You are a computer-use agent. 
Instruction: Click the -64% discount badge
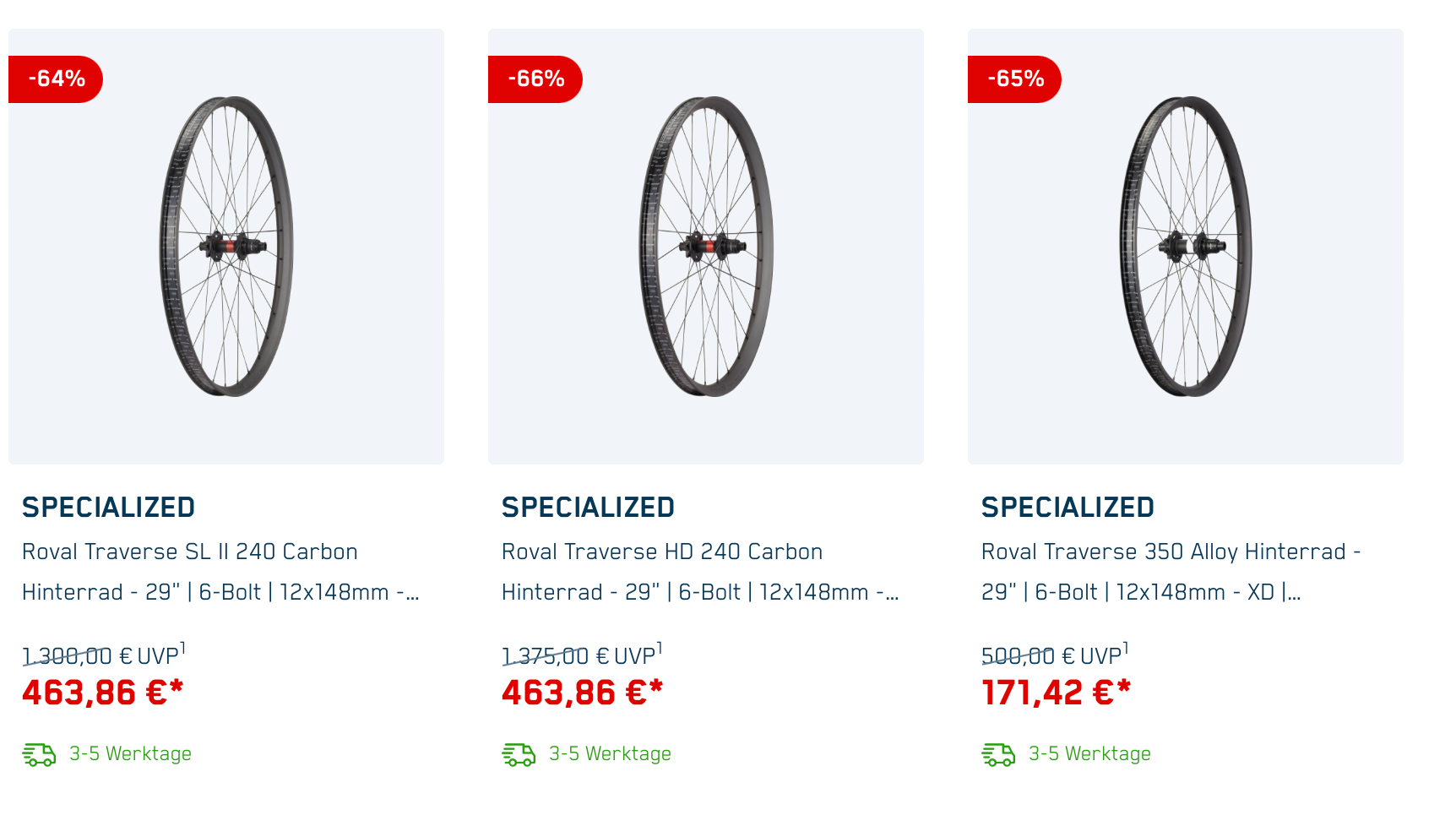click(56, 79)
